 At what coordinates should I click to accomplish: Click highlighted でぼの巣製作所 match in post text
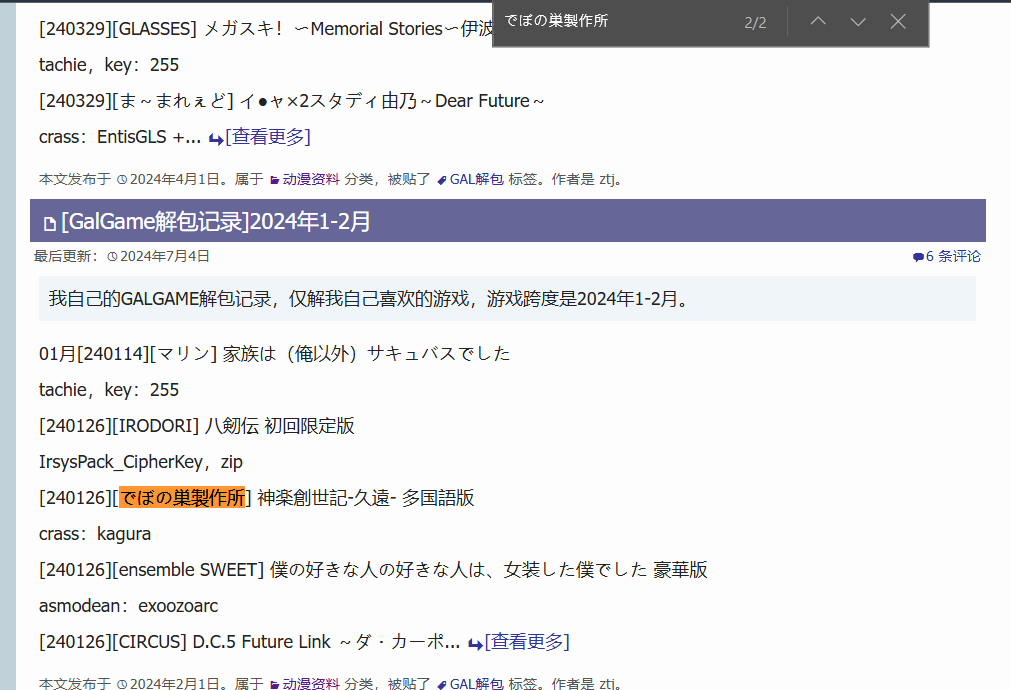tap(182, 498)
